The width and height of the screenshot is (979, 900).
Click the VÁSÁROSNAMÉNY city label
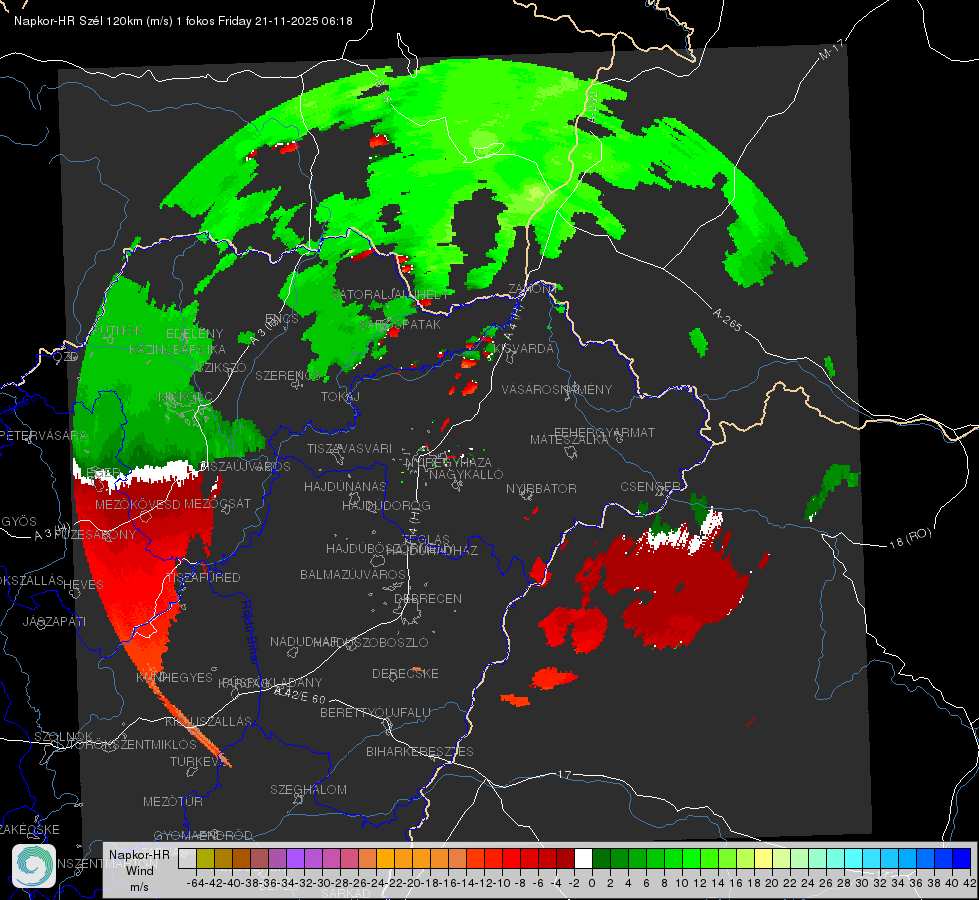pos(557,389)
